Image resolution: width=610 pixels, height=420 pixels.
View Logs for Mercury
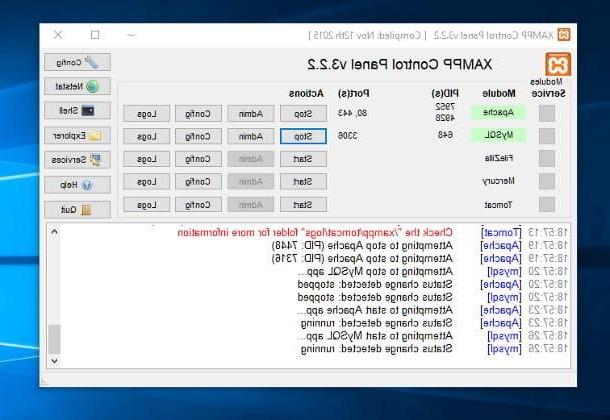[x=147, y=181]
